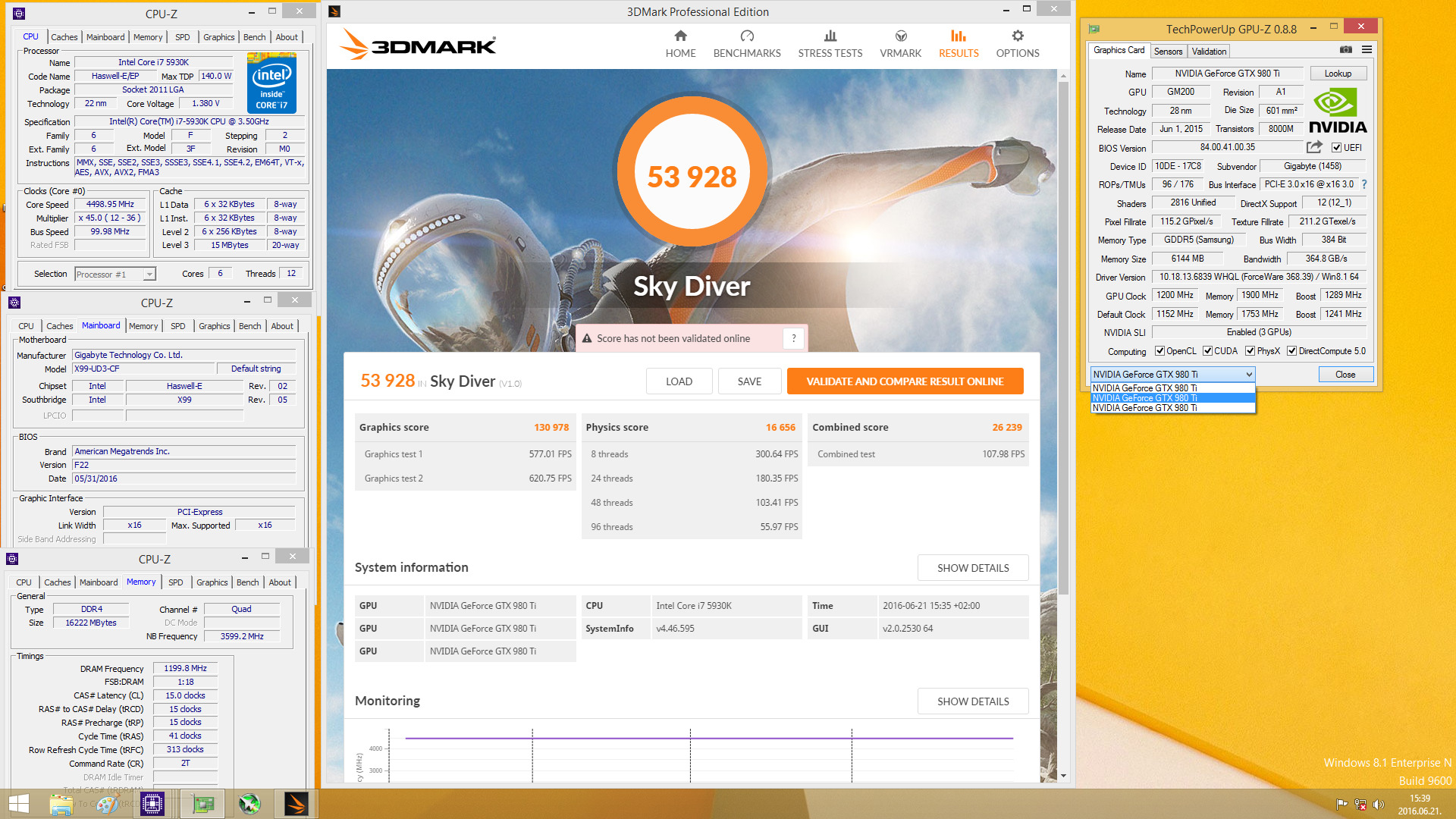Viewport: 1456px width, 819px height.
Task: Open the GPU-Z hamburger menu
Action: pyautogui.click(x=1367, y=50)
